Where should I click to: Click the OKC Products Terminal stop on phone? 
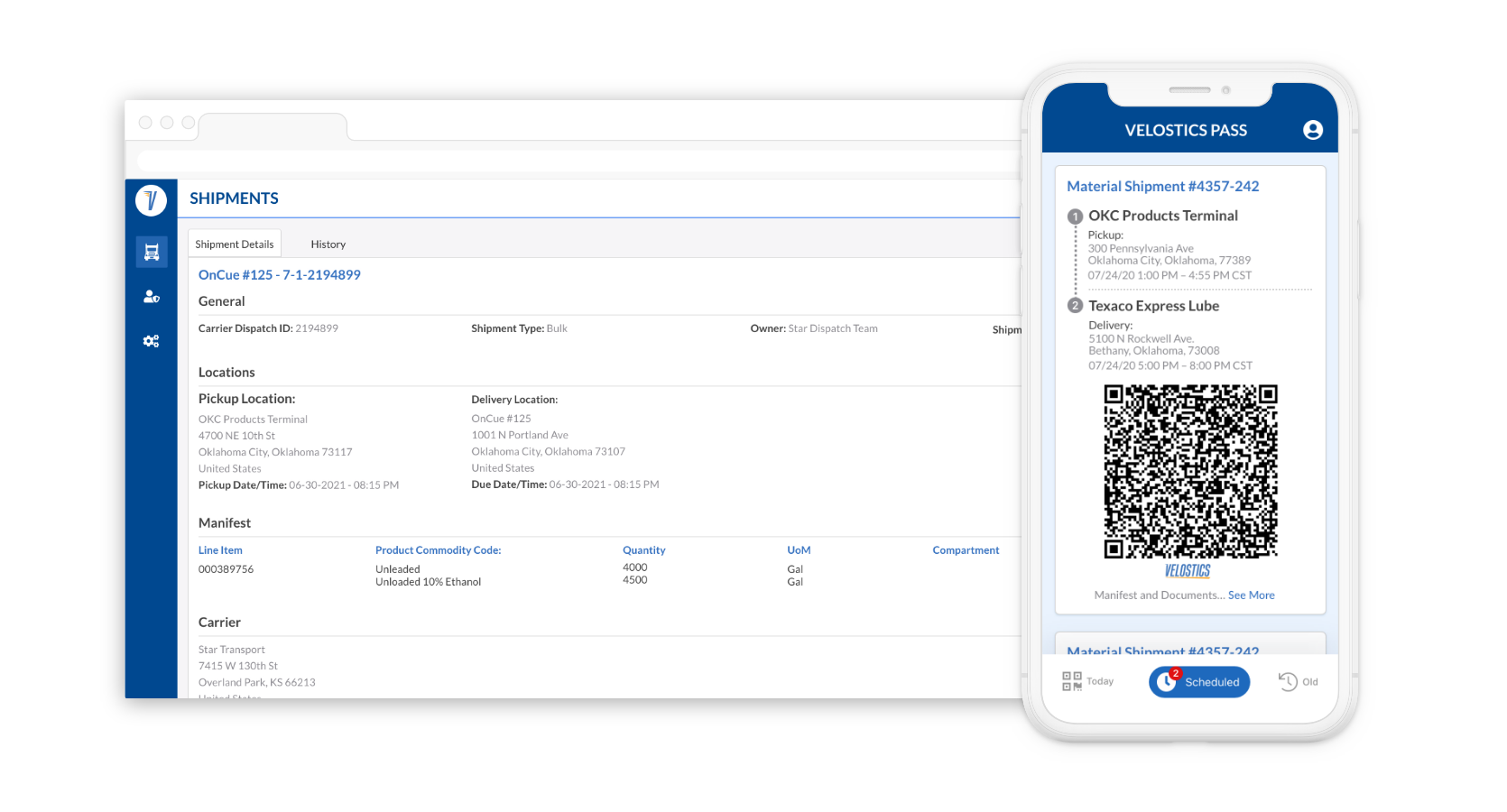point(1163,216)
